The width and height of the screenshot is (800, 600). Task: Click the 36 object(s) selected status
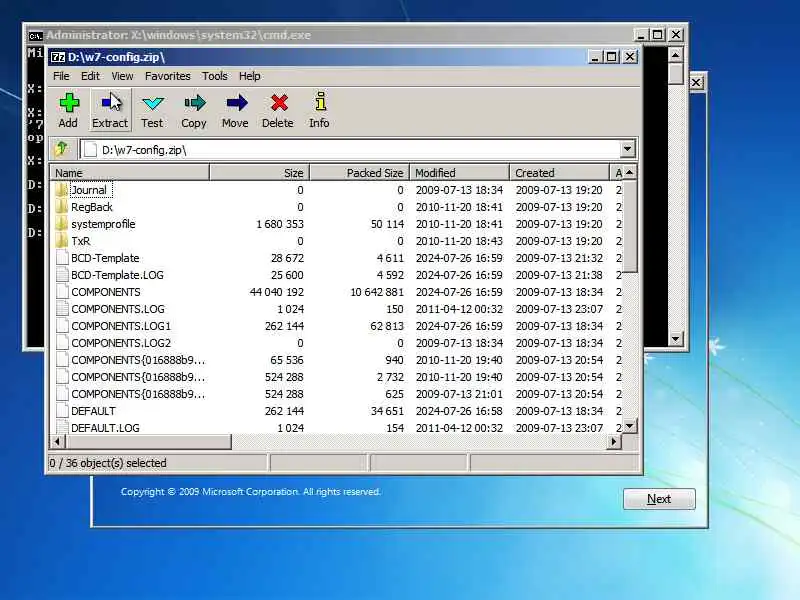pos(108,463)
